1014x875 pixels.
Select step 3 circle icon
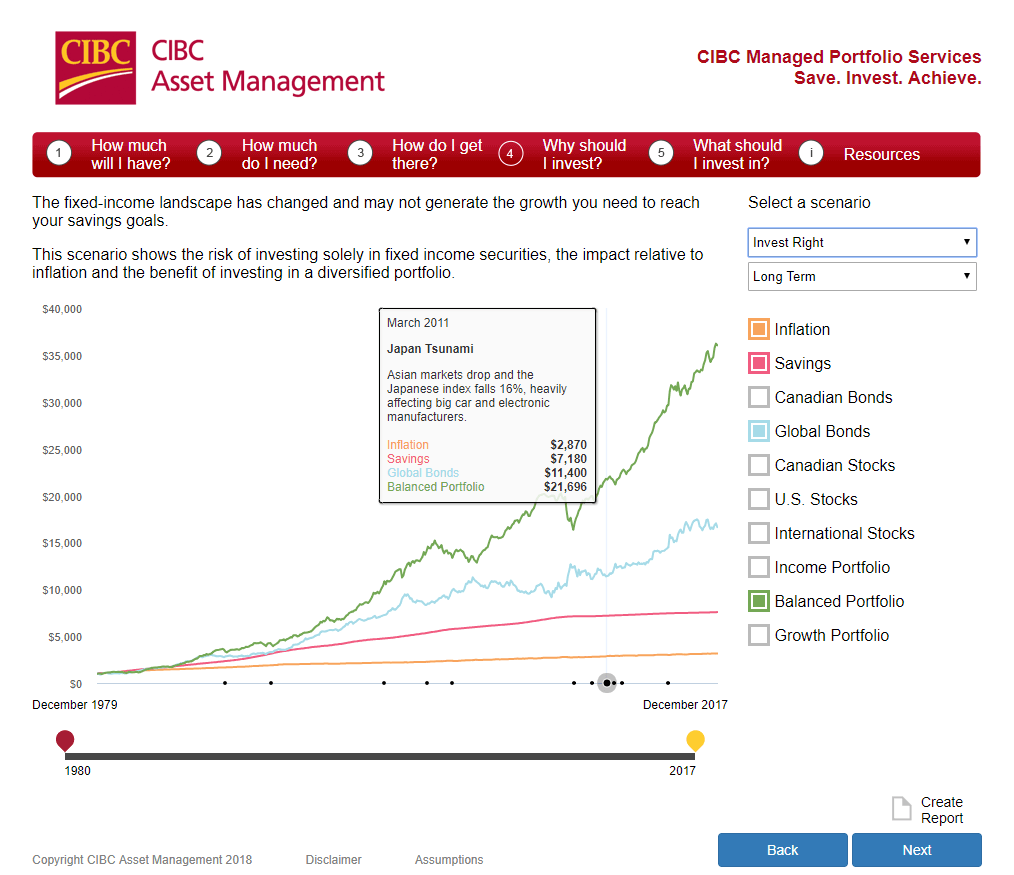click(x=360, y=153)
